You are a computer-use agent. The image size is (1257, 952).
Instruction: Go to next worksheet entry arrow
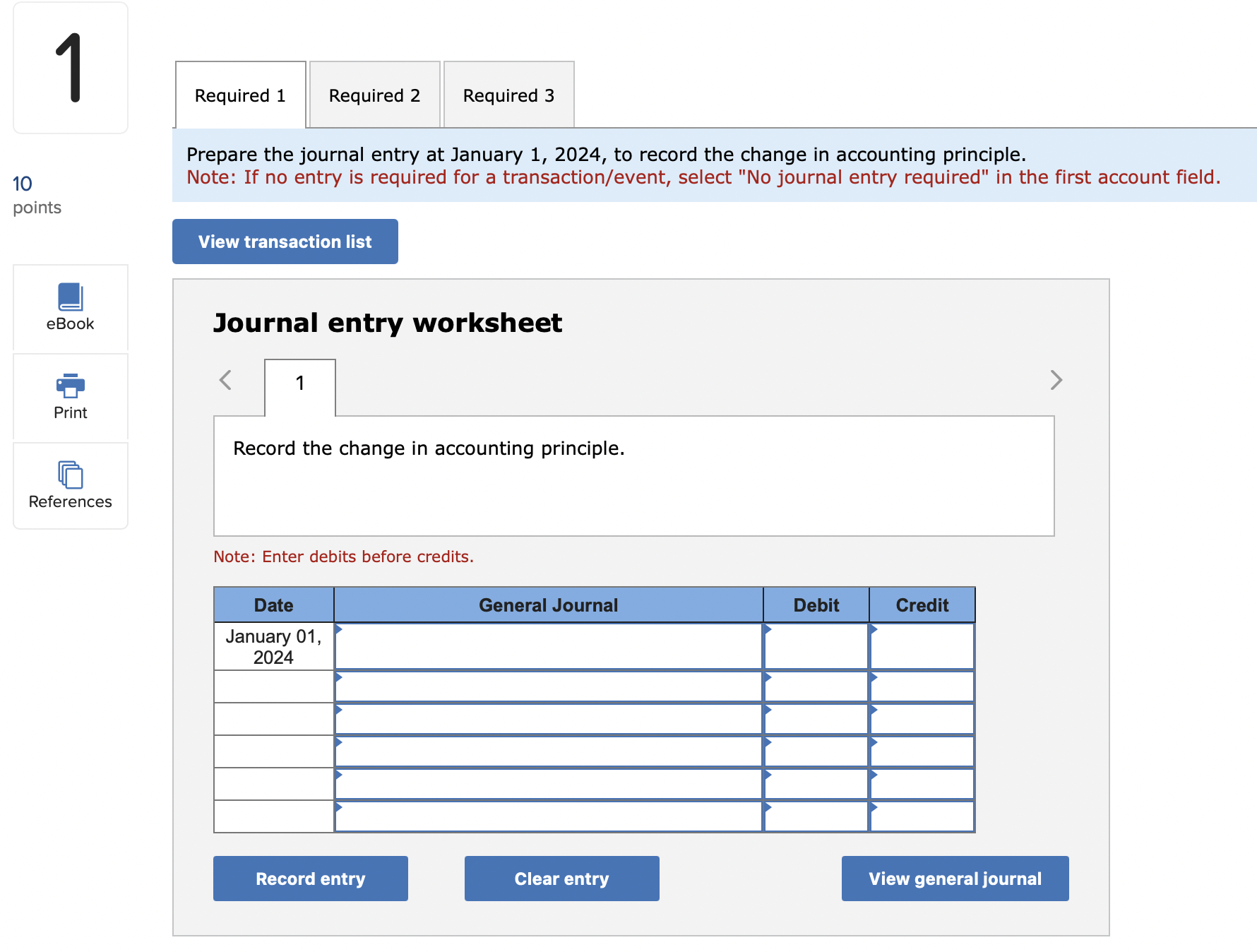(x=1056, y=380)
